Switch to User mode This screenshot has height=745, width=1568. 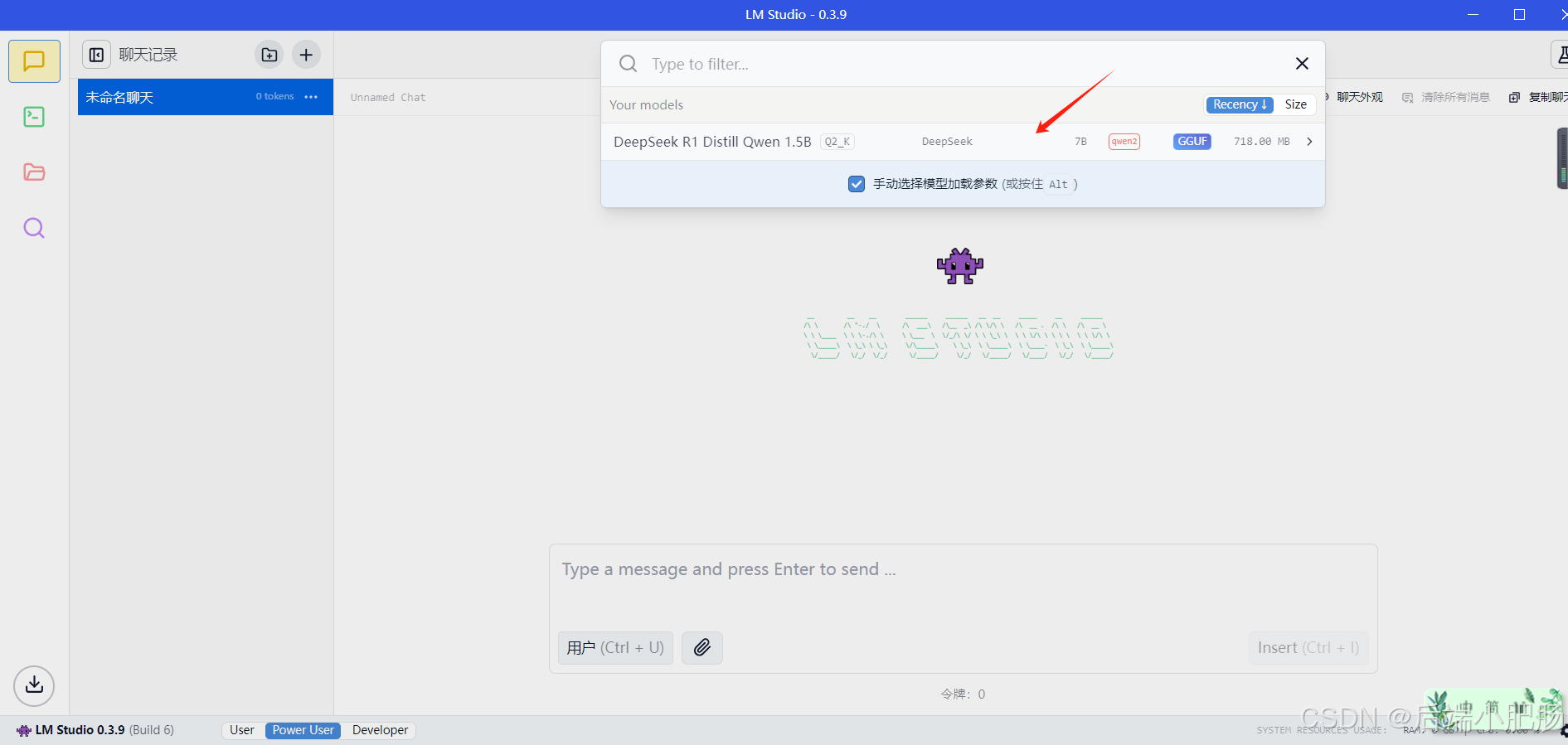pos(242,730)
